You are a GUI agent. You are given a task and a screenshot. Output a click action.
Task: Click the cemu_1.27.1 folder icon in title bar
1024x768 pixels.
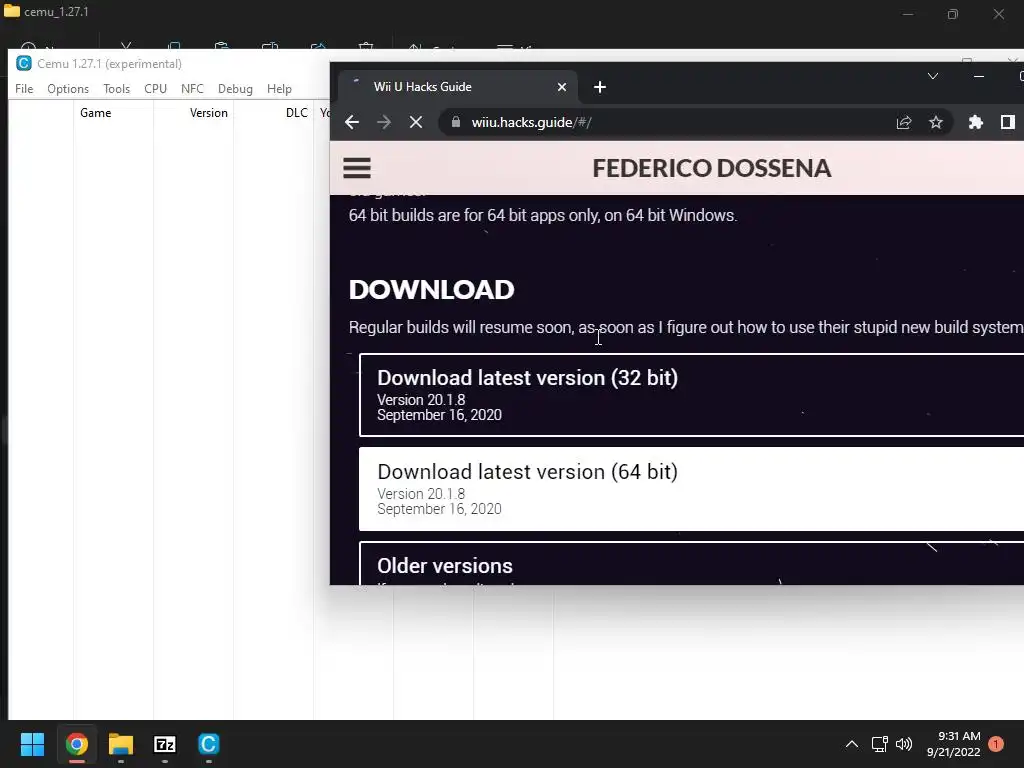(12, 11)
